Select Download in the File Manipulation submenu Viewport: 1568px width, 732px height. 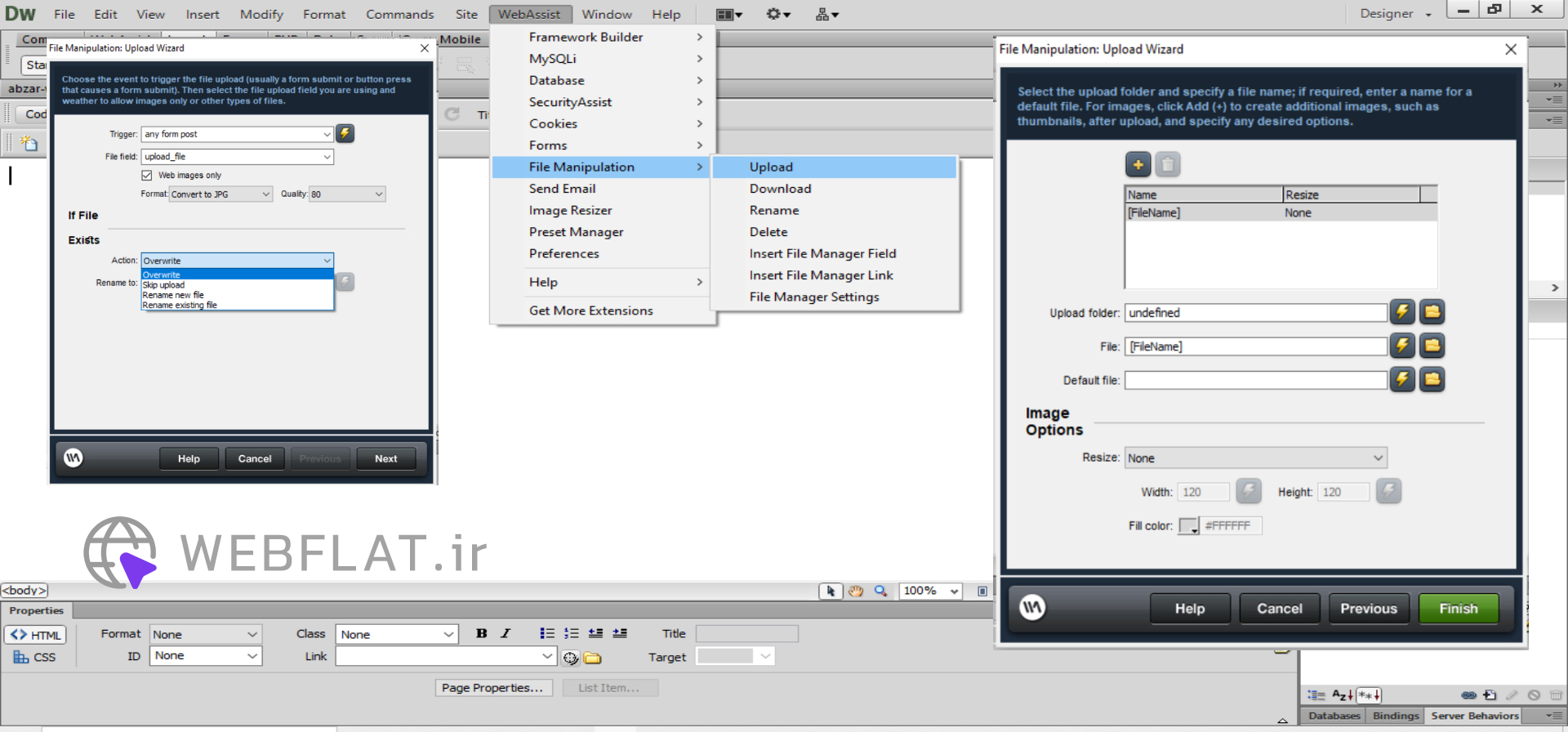834,189
